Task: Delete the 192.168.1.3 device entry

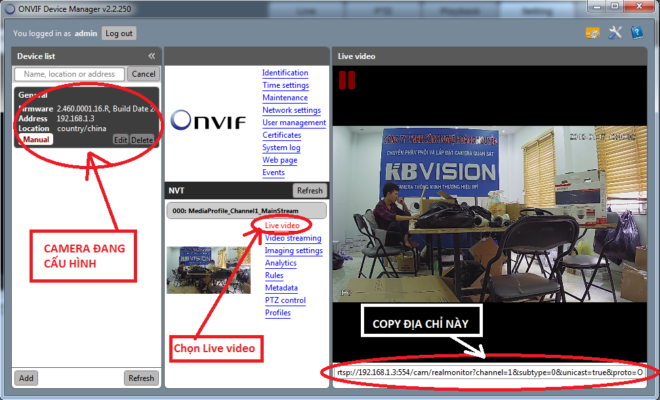Action: click(x=142, y=140)
